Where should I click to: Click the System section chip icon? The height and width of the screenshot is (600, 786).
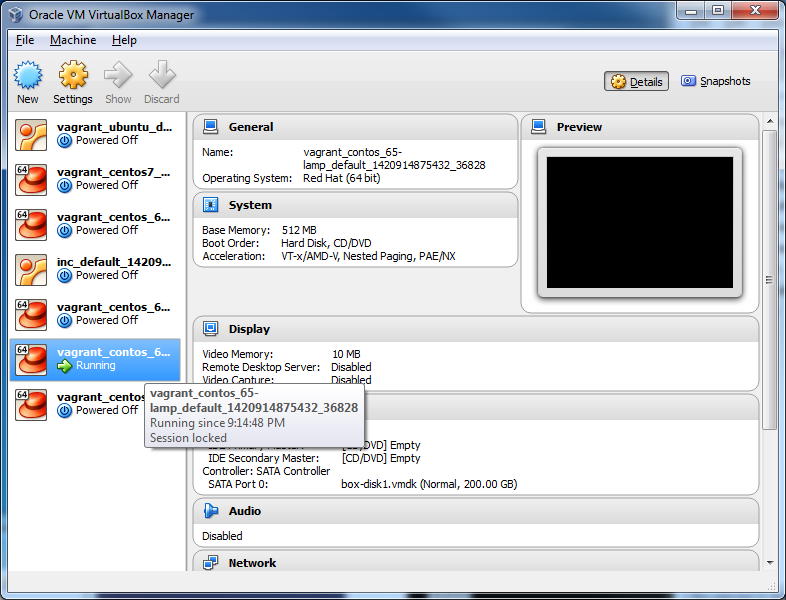(x=211, y=205)
